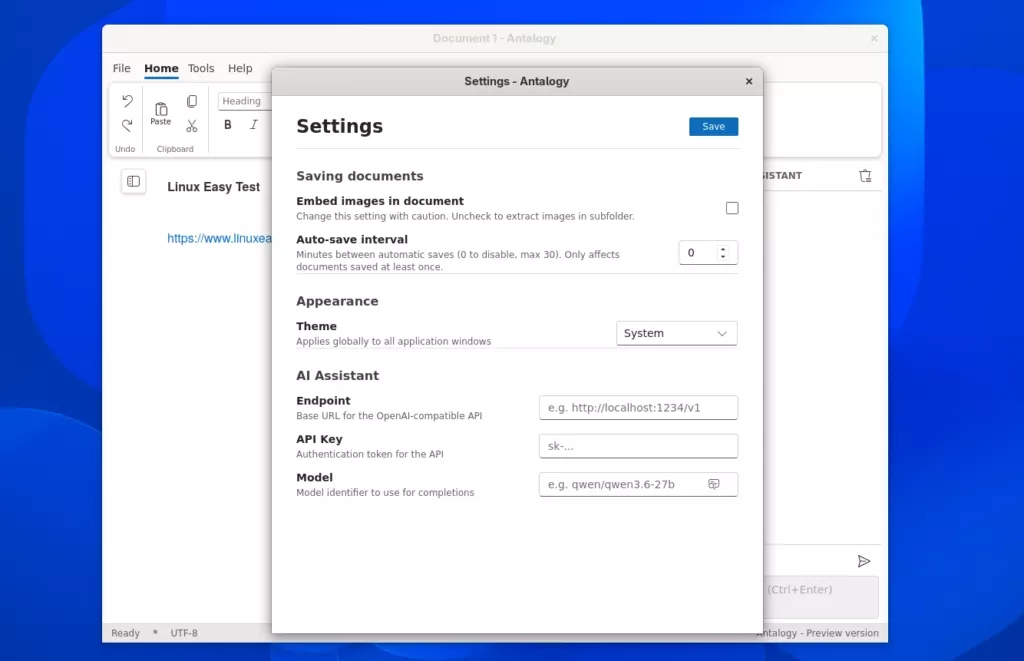Image resolution: width=1024 pixels, height=661 pixels.
Task: Open the Help menu
Action: click(x=240, y=68)
